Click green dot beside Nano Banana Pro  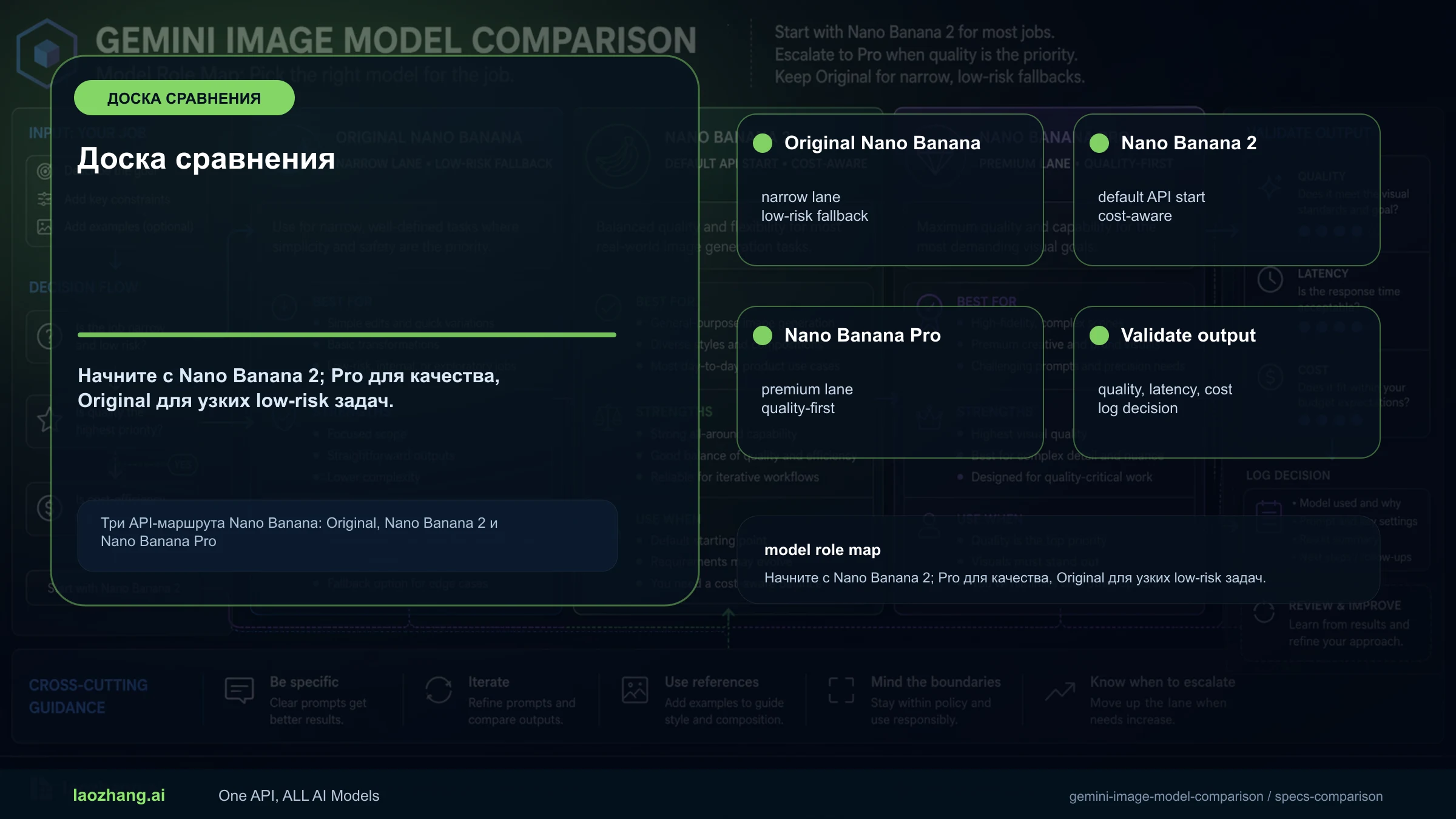(763, 335)
